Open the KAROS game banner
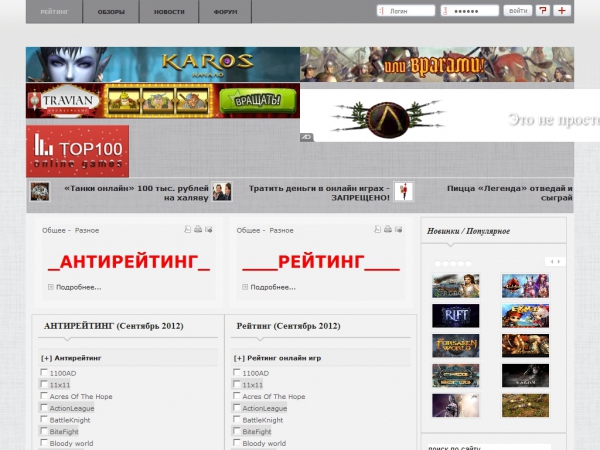This screenshot has width=600, height=450. click(x=163, y=64)
